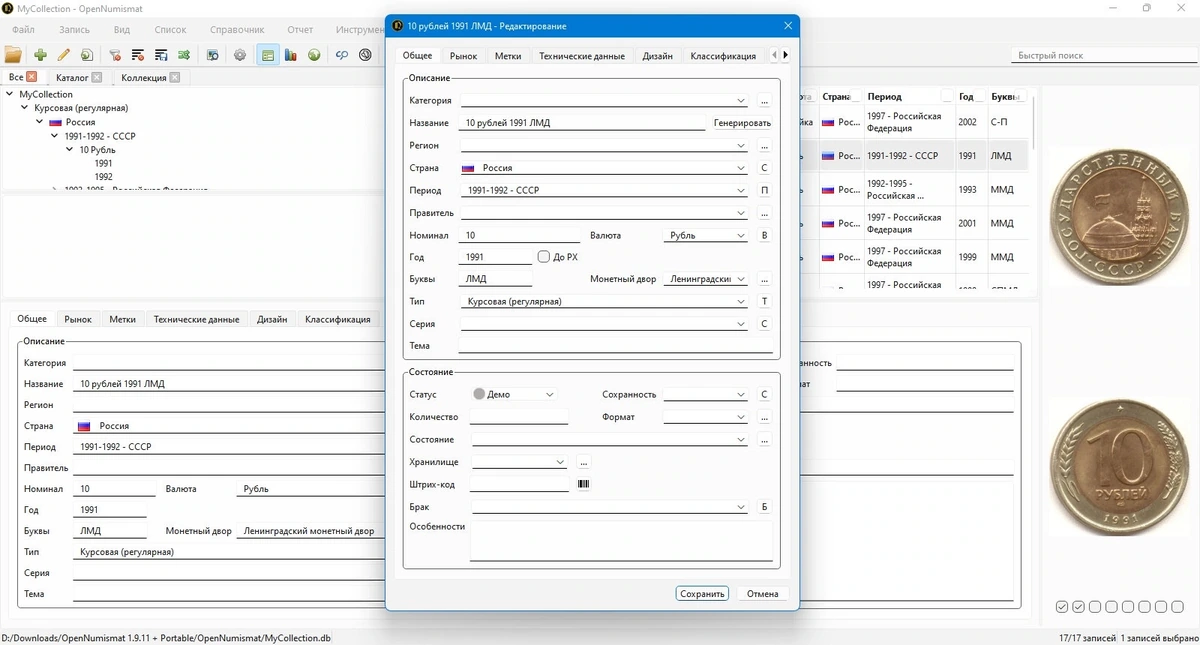The height and width of the screenshot is (645, 1200).
Task: Open the ellipsis button beside Монетный двор
Action: [764, 279]
